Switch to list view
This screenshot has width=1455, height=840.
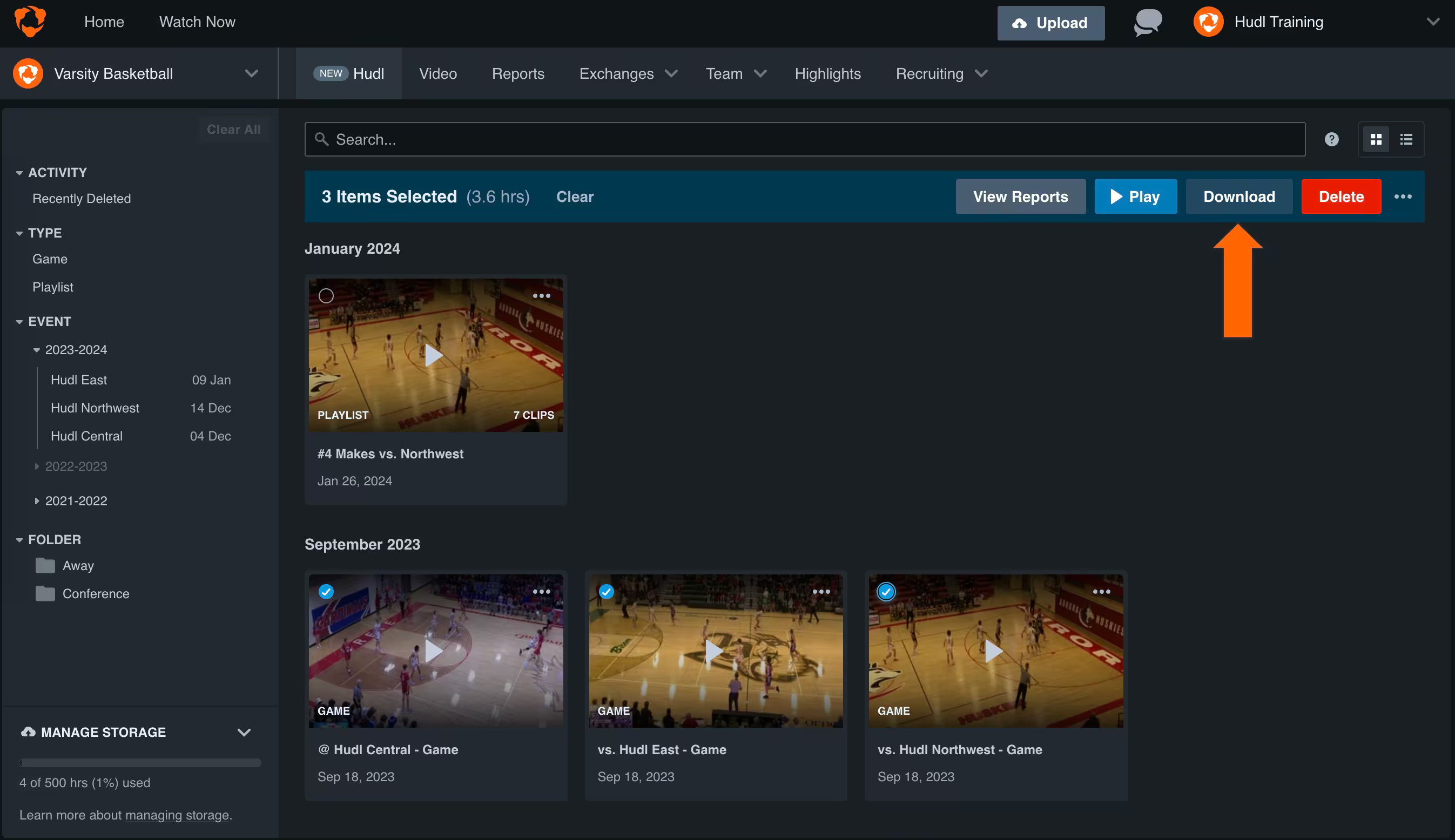[1406, 139]
